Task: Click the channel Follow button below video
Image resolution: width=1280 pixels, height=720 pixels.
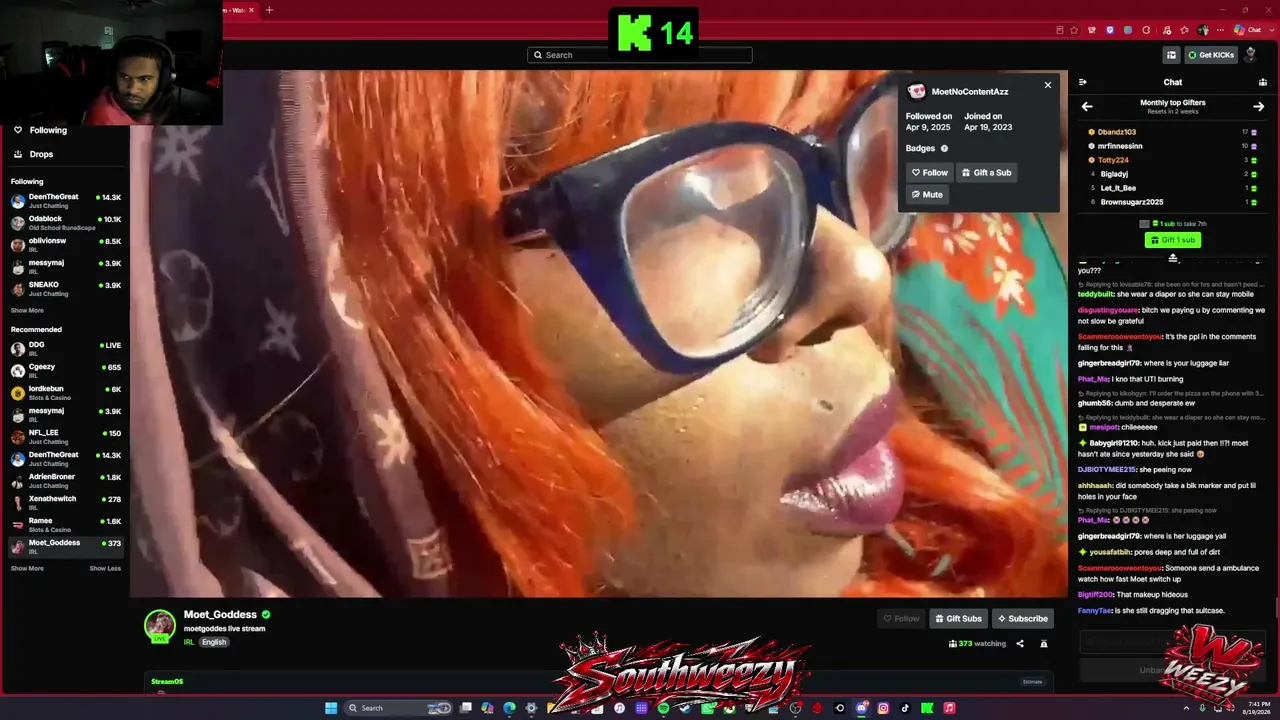Action: [901, 619]
